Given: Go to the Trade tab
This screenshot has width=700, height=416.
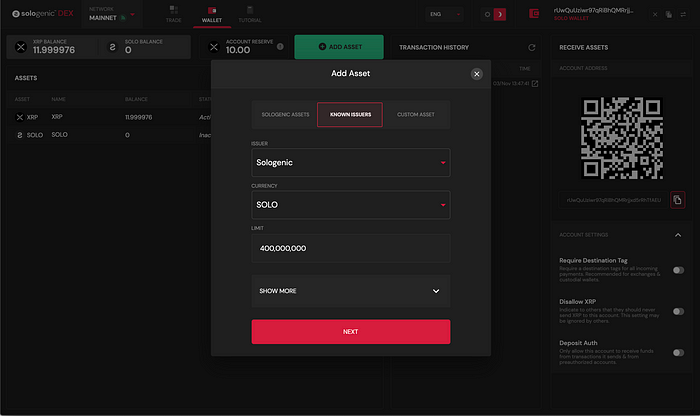Looking at the screenshot, I should click(174, 14).
